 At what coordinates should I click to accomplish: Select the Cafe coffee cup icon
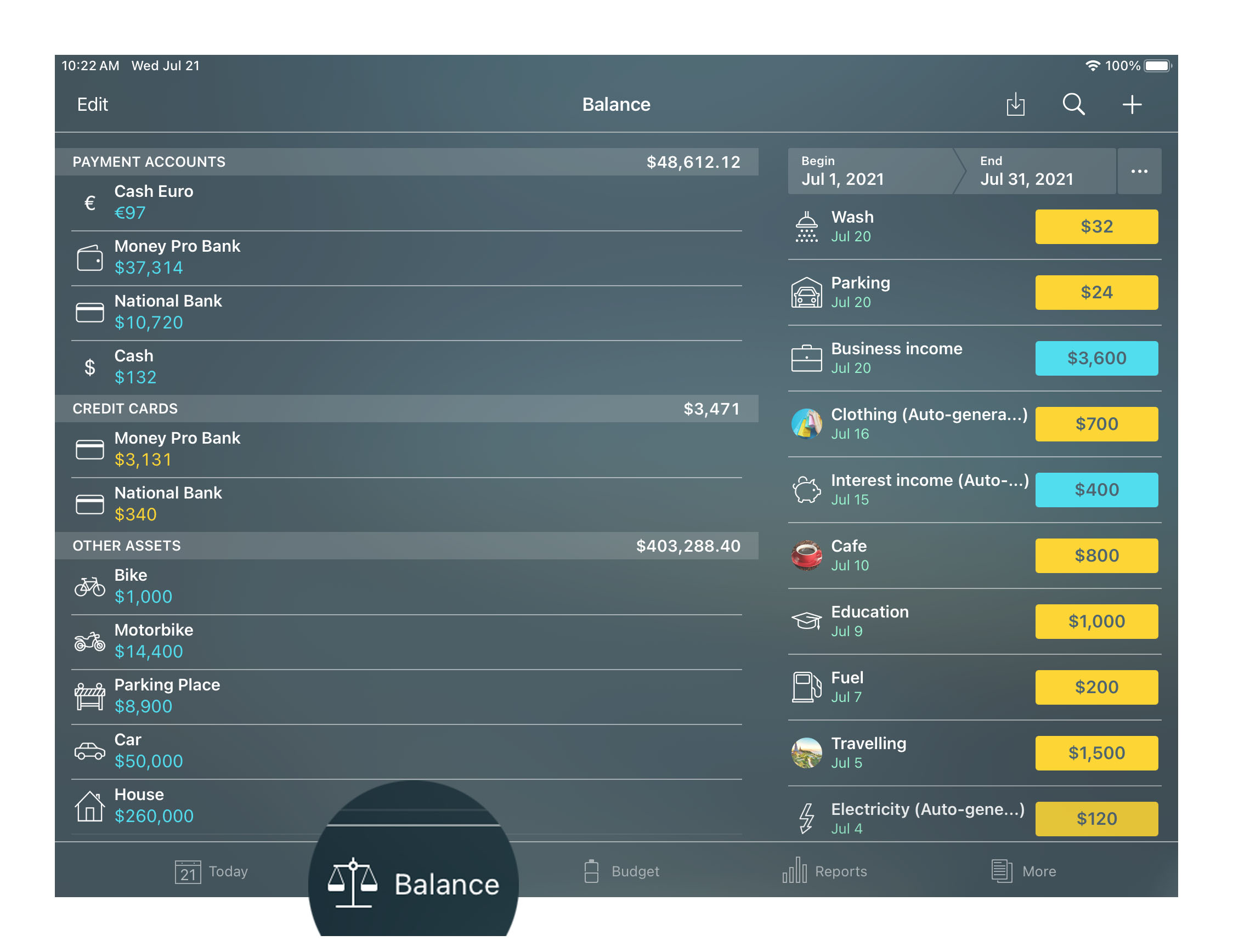click(x=809, y=555)
